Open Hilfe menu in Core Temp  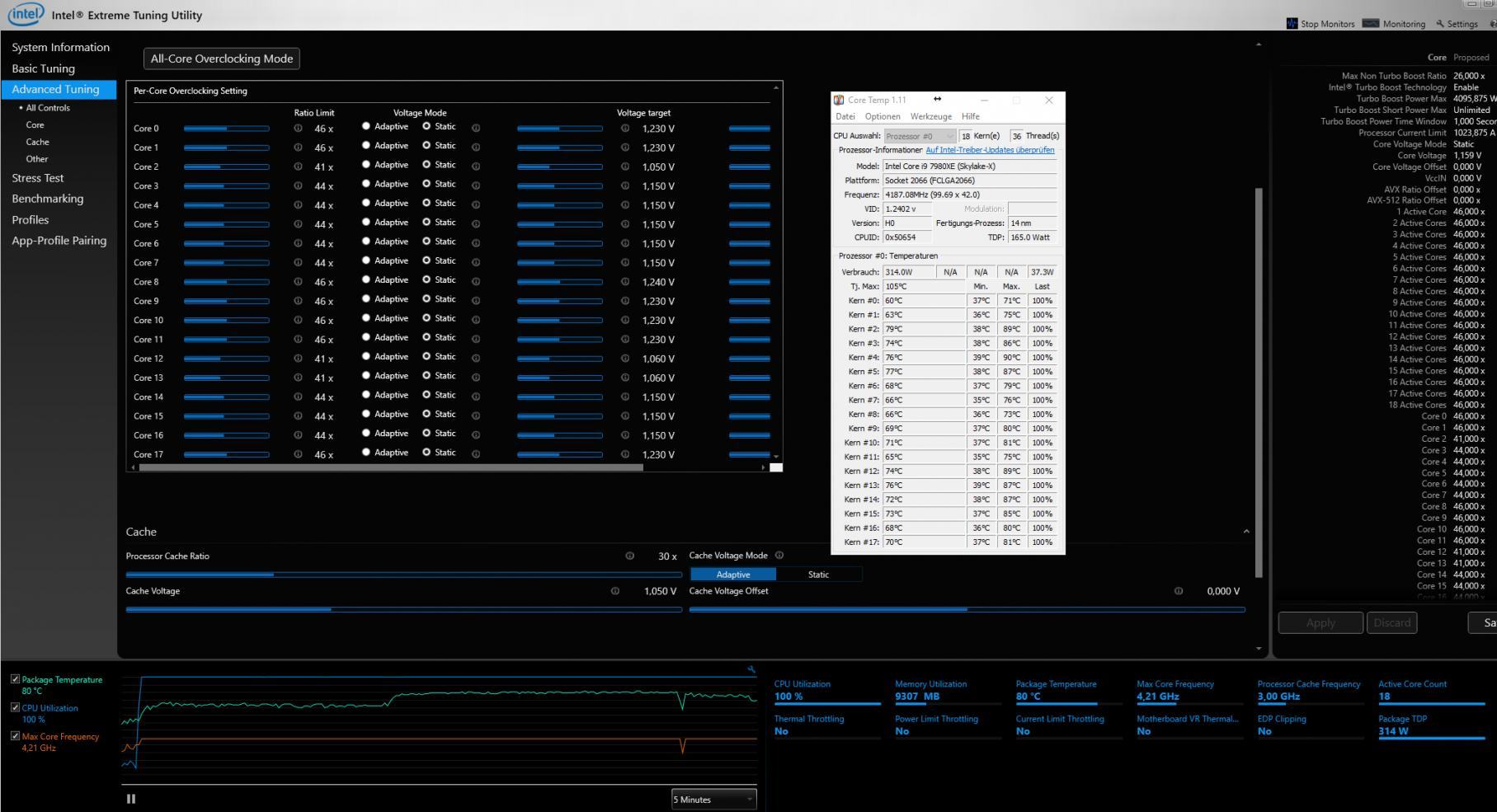(971, 116)
